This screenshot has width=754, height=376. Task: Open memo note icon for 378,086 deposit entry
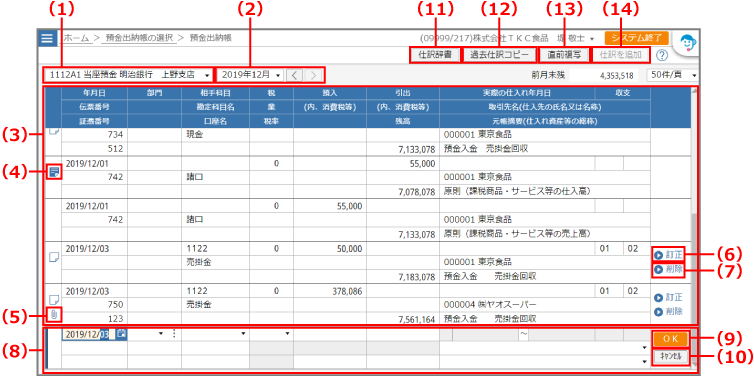pyautogui.click(x=54, y=300)
